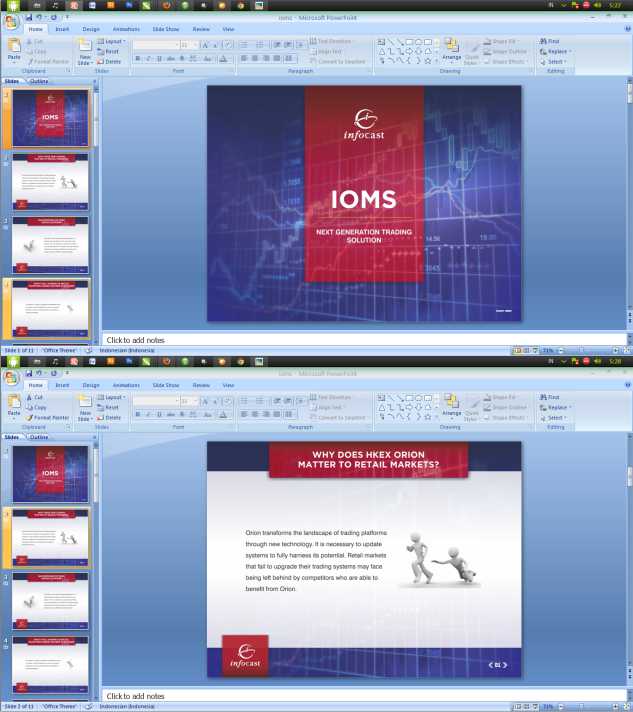
Task: Open the font name box in the IOMS window
Action: [156, 44]
